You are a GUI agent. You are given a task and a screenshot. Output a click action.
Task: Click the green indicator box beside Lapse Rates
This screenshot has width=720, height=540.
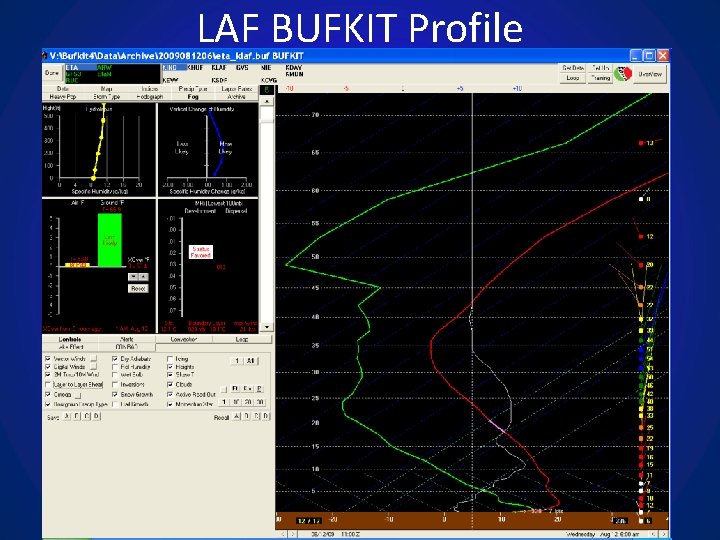tap(267, 90)
